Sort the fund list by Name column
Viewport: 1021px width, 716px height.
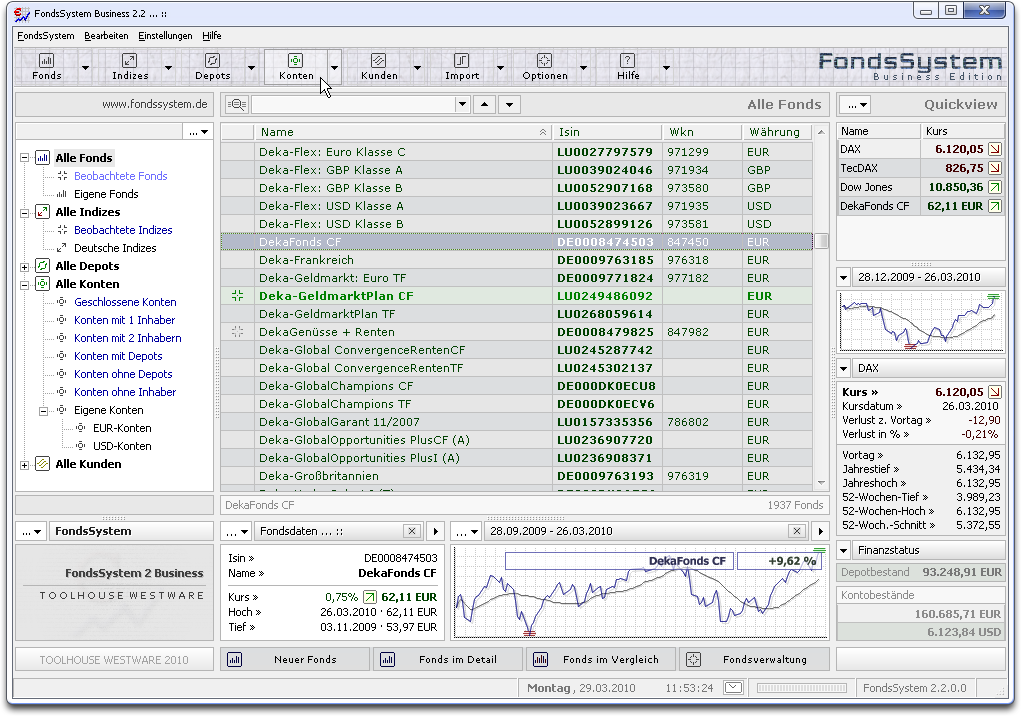click(403, 132)
